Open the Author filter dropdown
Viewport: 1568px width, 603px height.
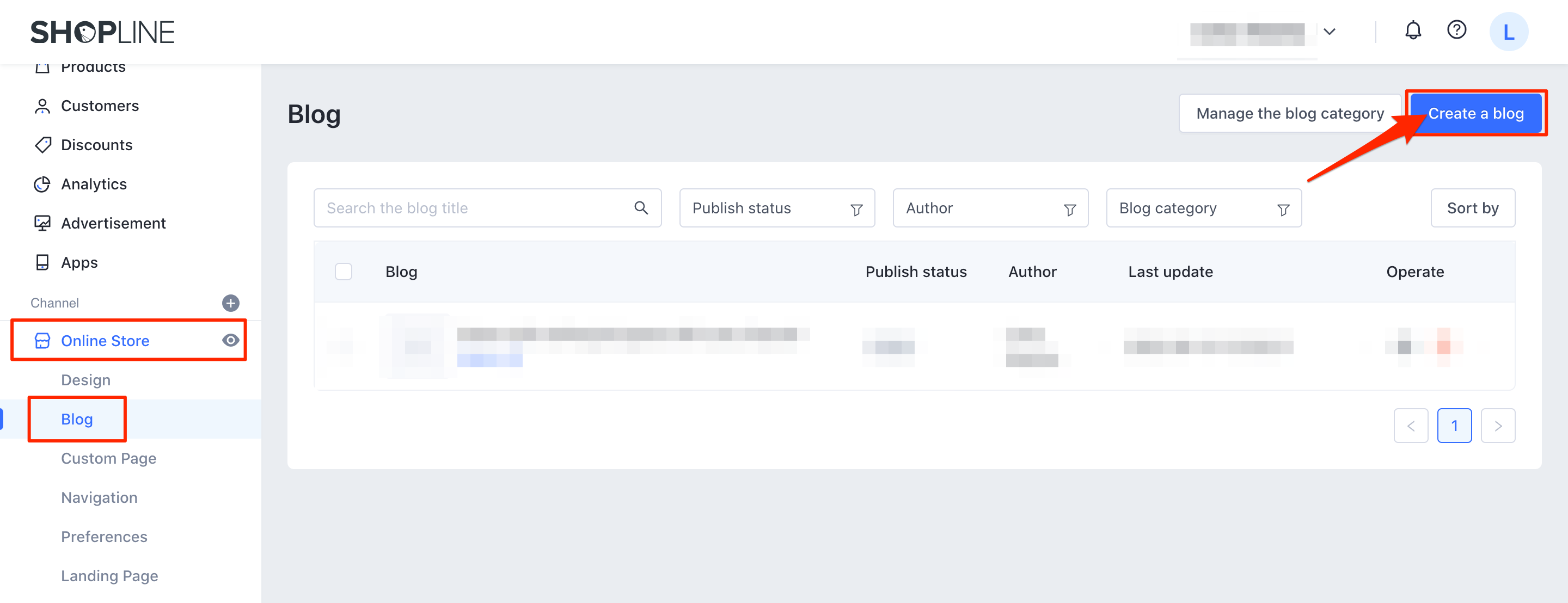point(990,208)
